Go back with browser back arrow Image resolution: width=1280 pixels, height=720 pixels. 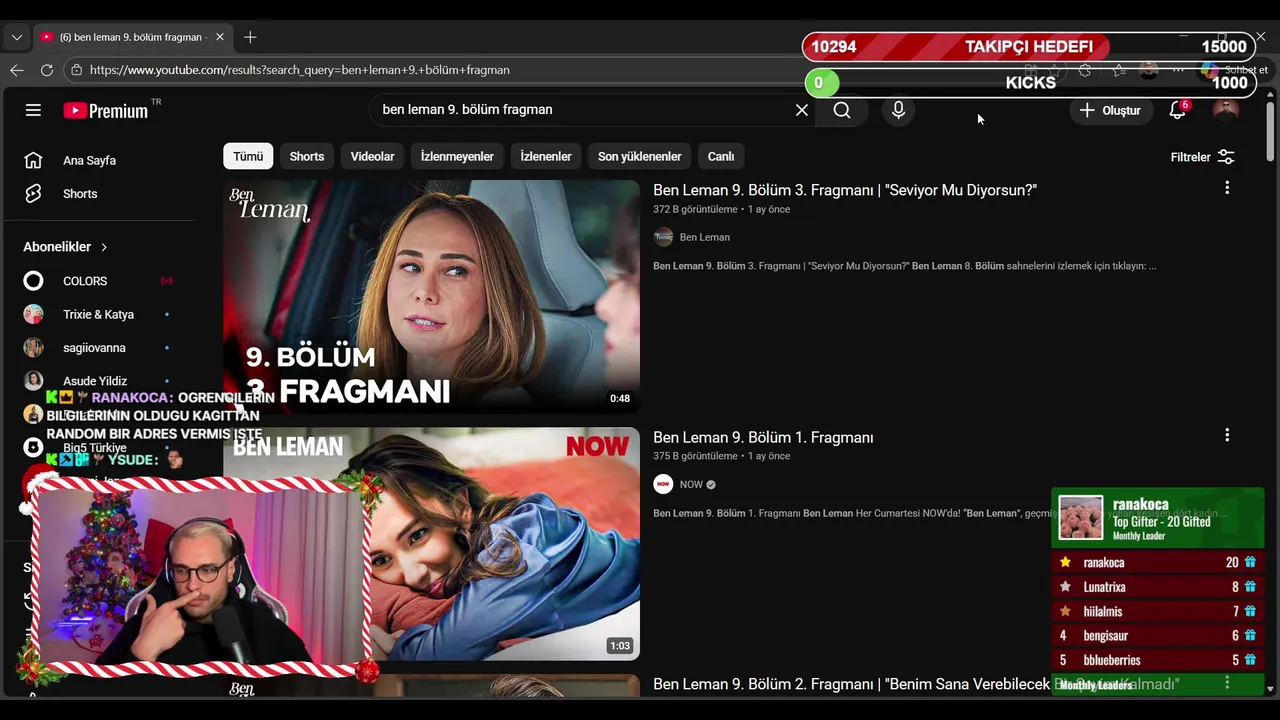[x=17, y=70]
